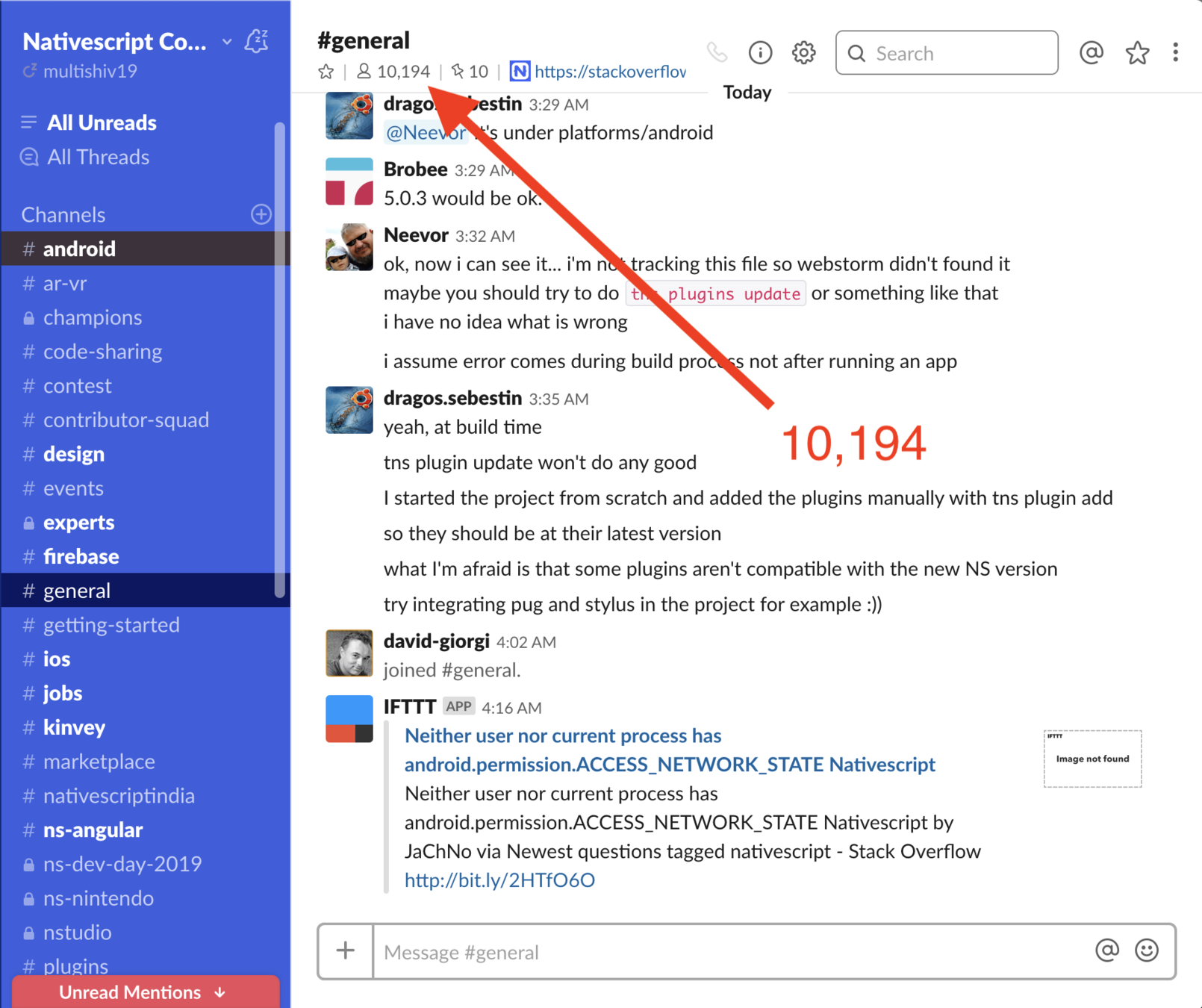1202x1008 pixels.
Task: Click 'Image not found' thumbnail
Action: pyautogui.click(x=1092, y=759)
